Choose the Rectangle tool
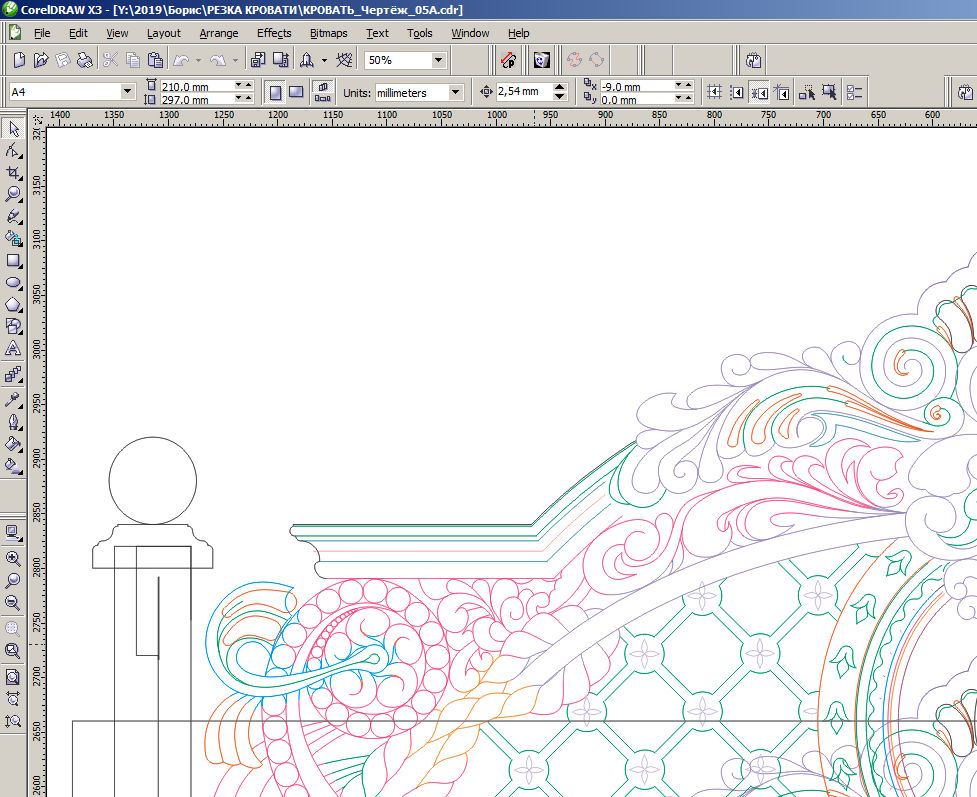Viewport: 977px width, 797px height. point(13,260)
